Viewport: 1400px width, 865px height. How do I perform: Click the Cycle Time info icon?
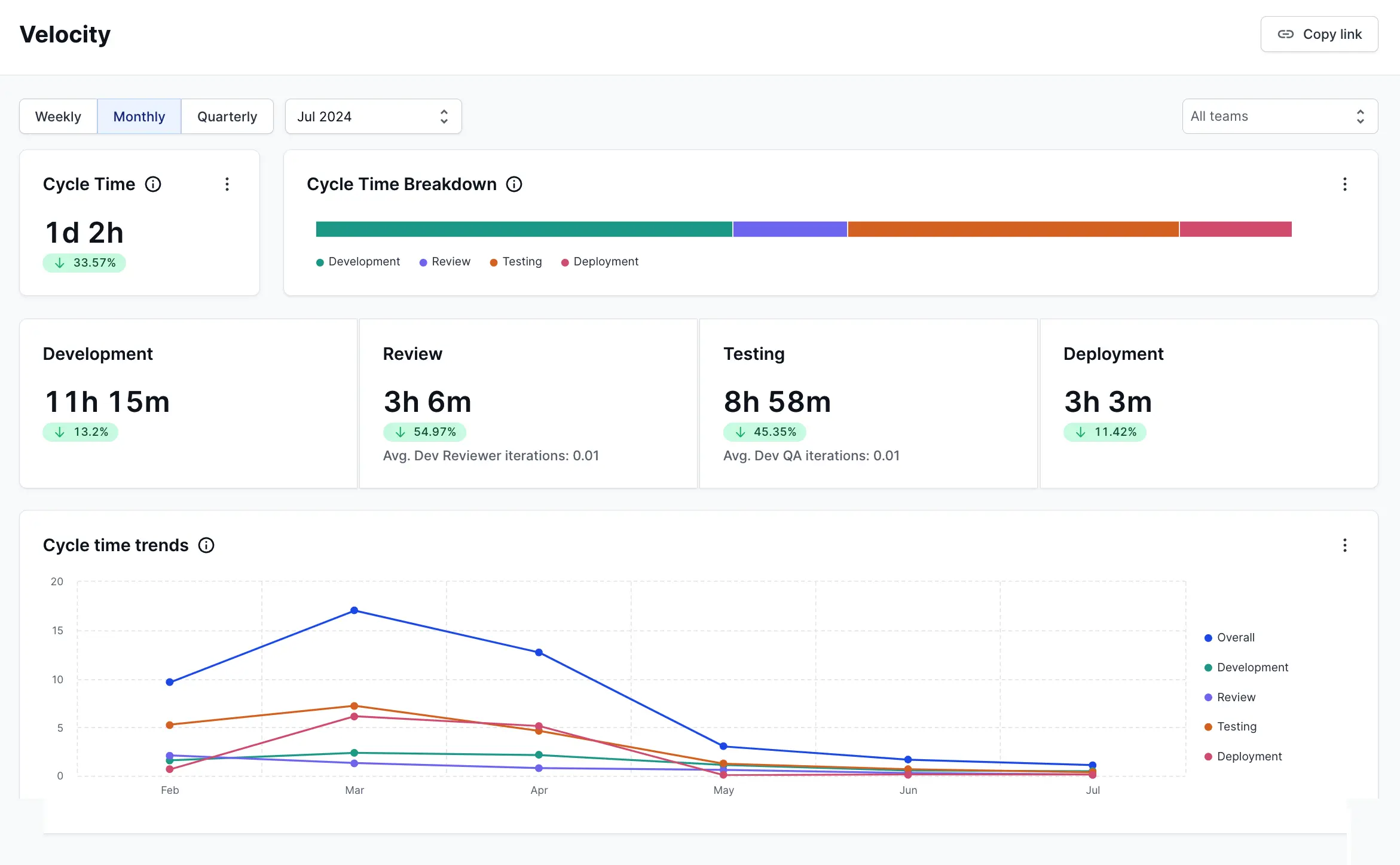153,184
